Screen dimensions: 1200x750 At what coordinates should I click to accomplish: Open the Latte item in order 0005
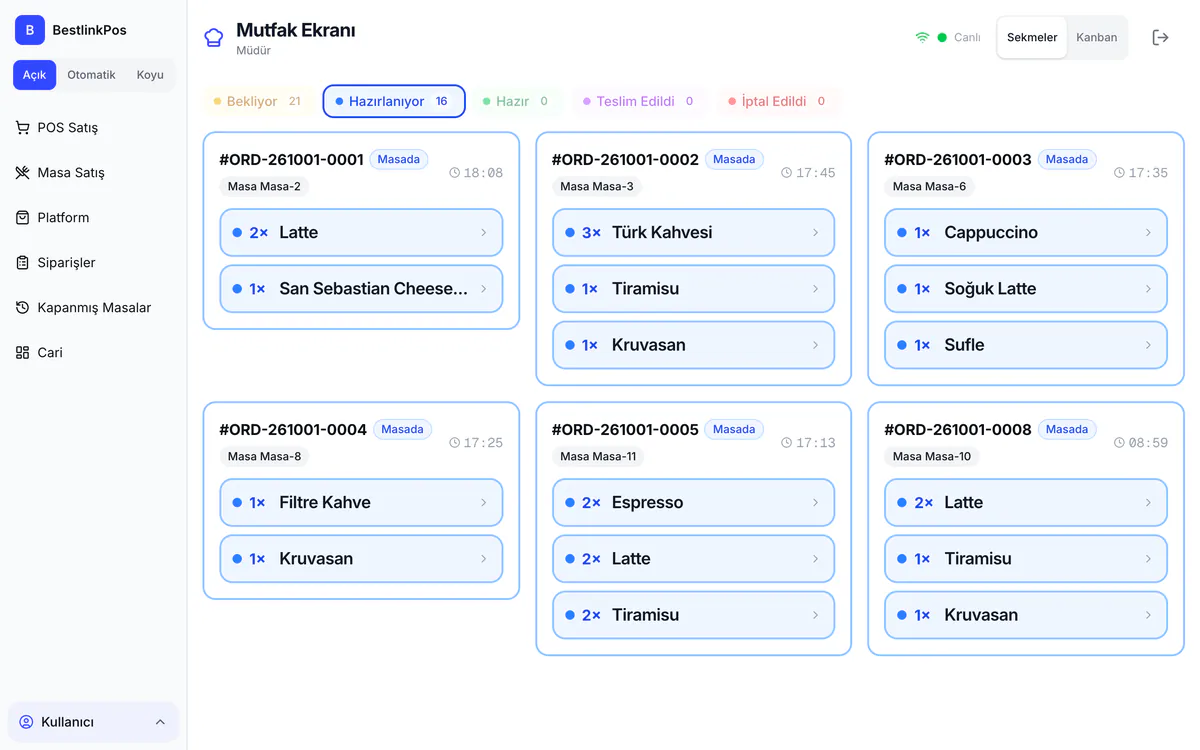coord(693,559)
